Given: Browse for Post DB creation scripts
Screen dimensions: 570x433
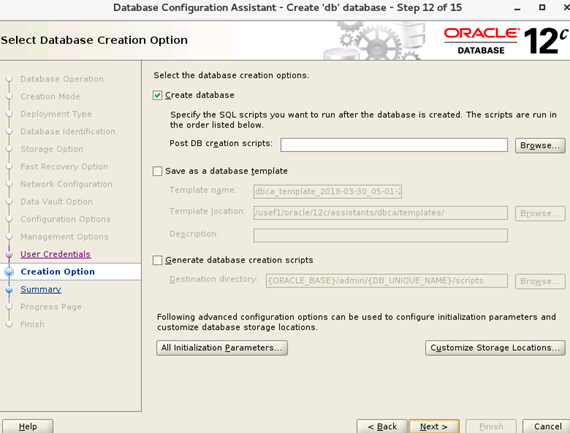Looking at the screenshot, I should pos(540,145).
